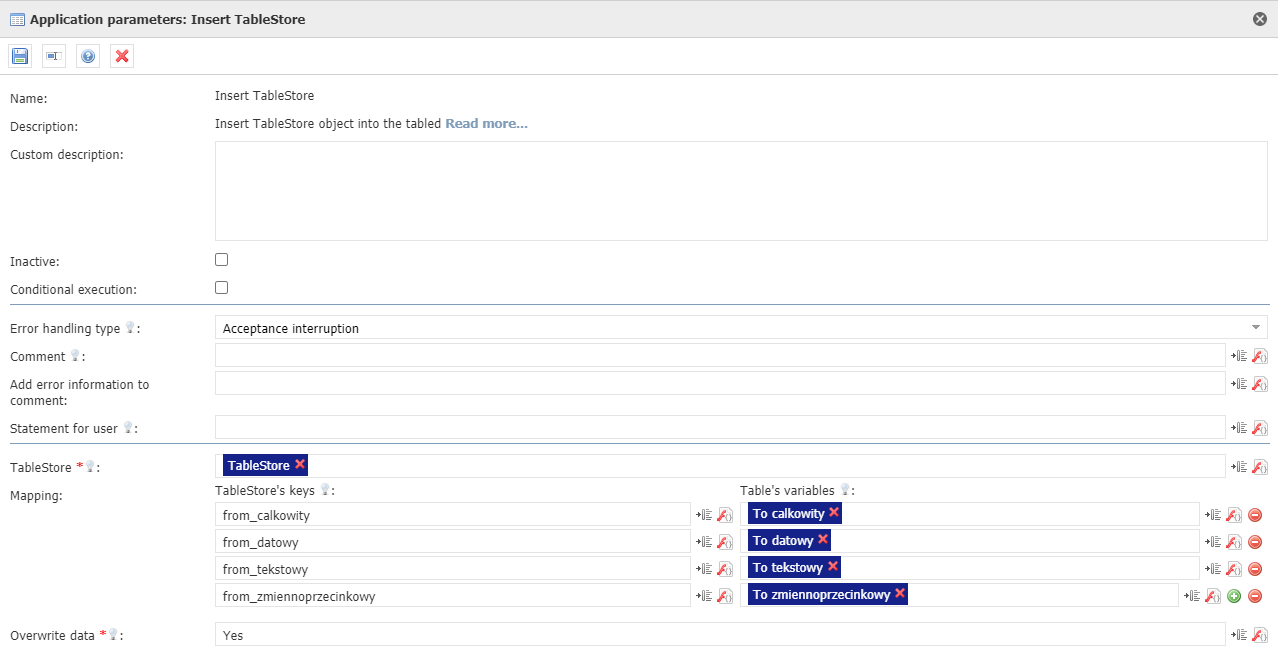Show the Comment label hint bulb
The width and height of the screenshot is (1278, 658).
click(x=74, y=356)
